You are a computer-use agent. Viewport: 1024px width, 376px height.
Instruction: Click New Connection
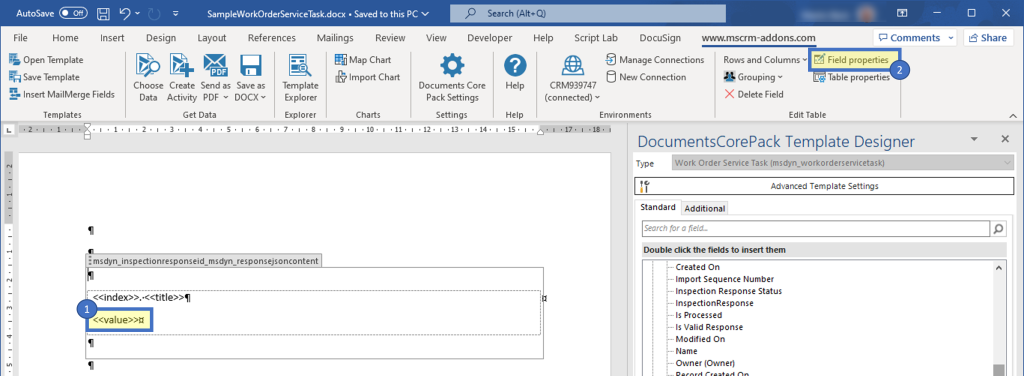[646, 77]
